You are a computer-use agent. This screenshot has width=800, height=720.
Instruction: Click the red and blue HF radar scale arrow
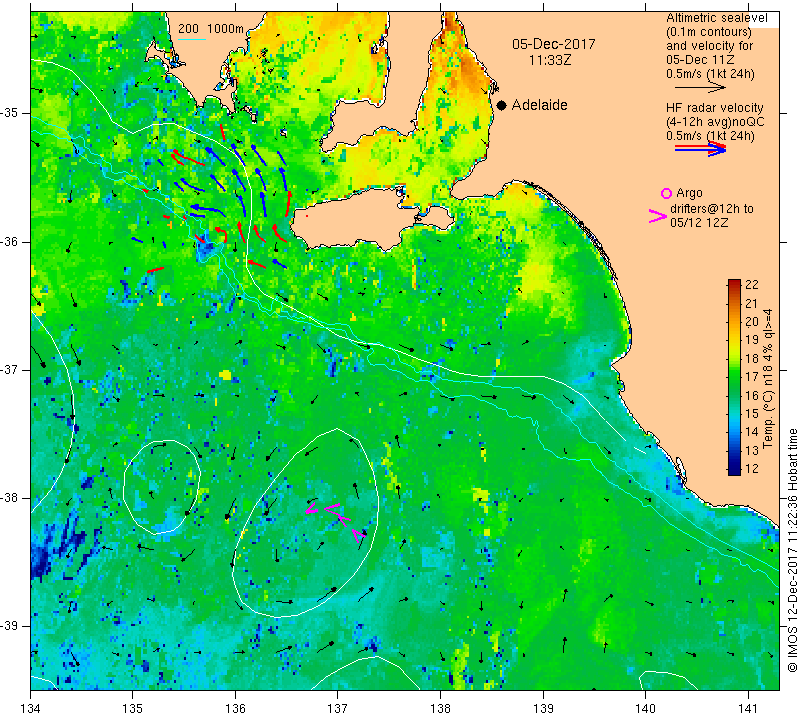tap(701, 148)
